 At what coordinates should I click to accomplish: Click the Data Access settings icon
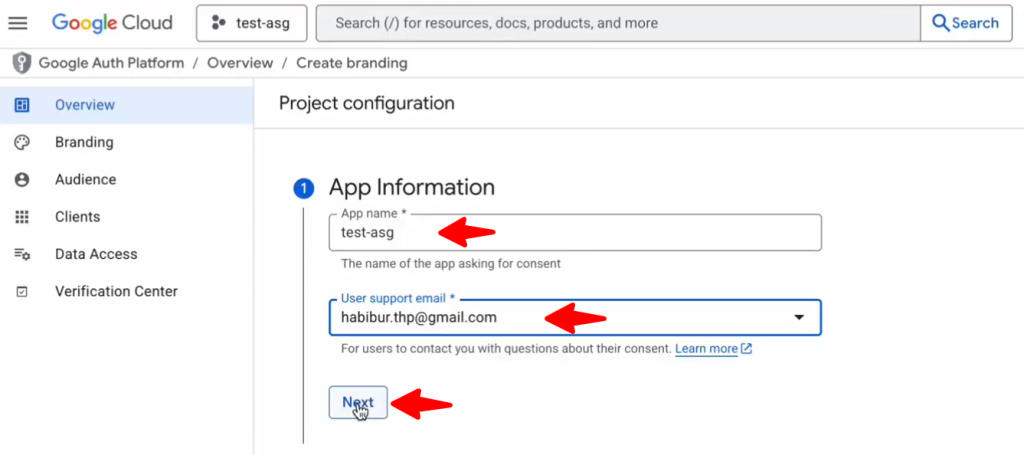(22, 254)
